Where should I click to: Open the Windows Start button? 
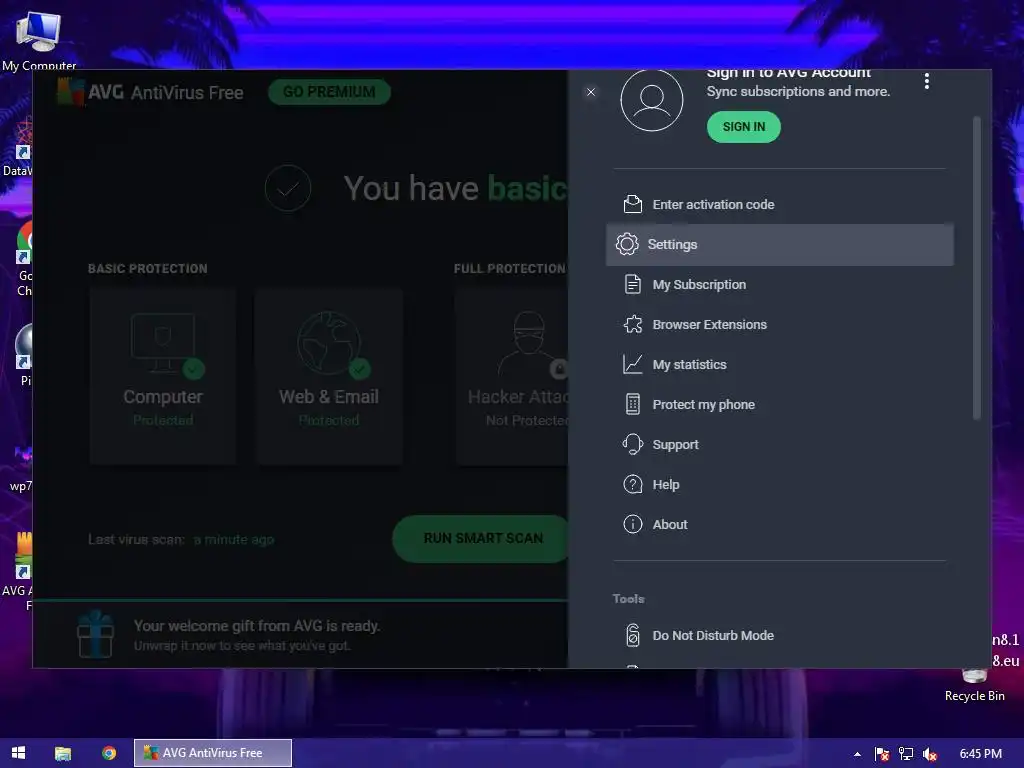[x=18, y=753]
